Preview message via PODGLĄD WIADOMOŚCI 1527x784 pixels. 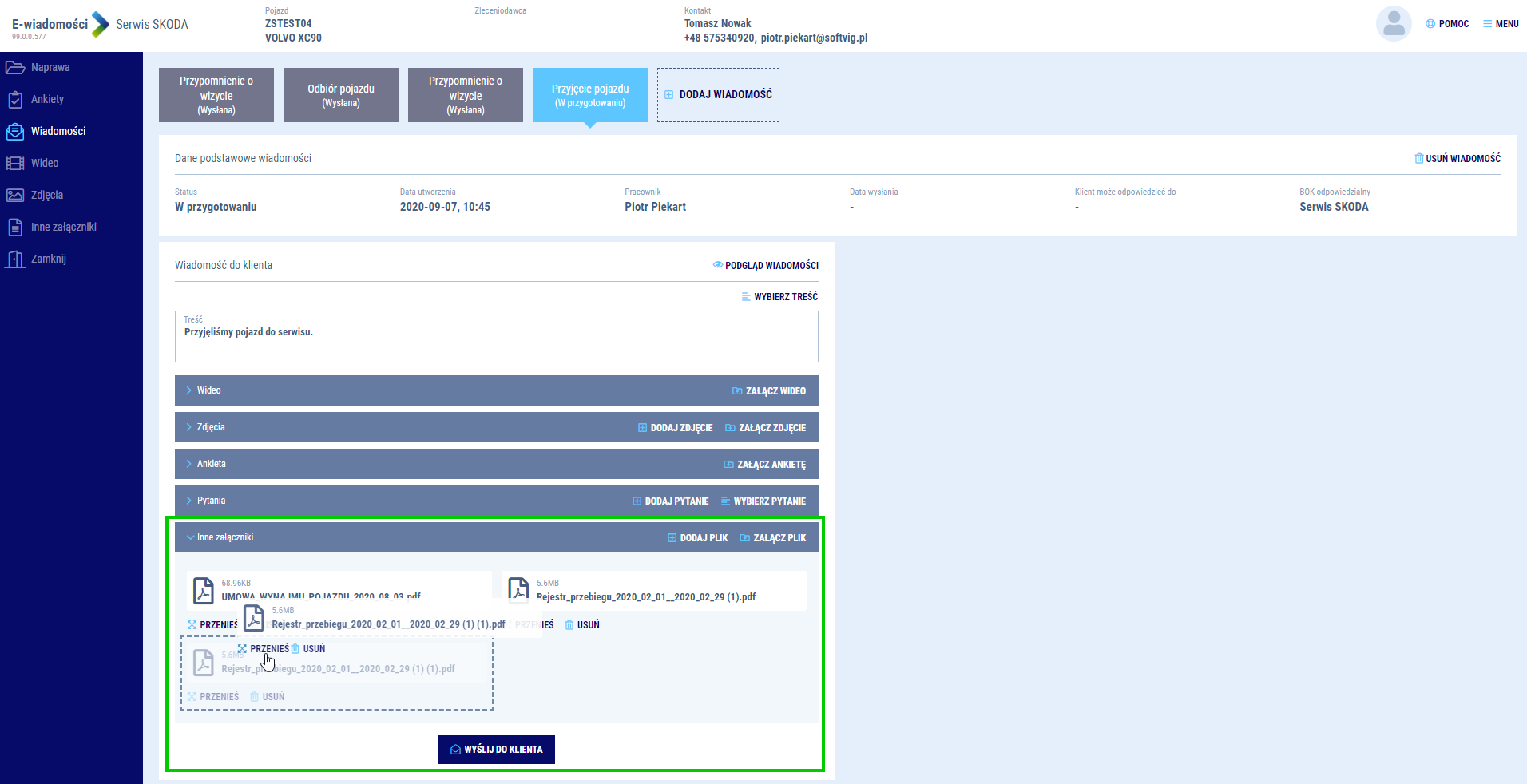click(765, 266)
